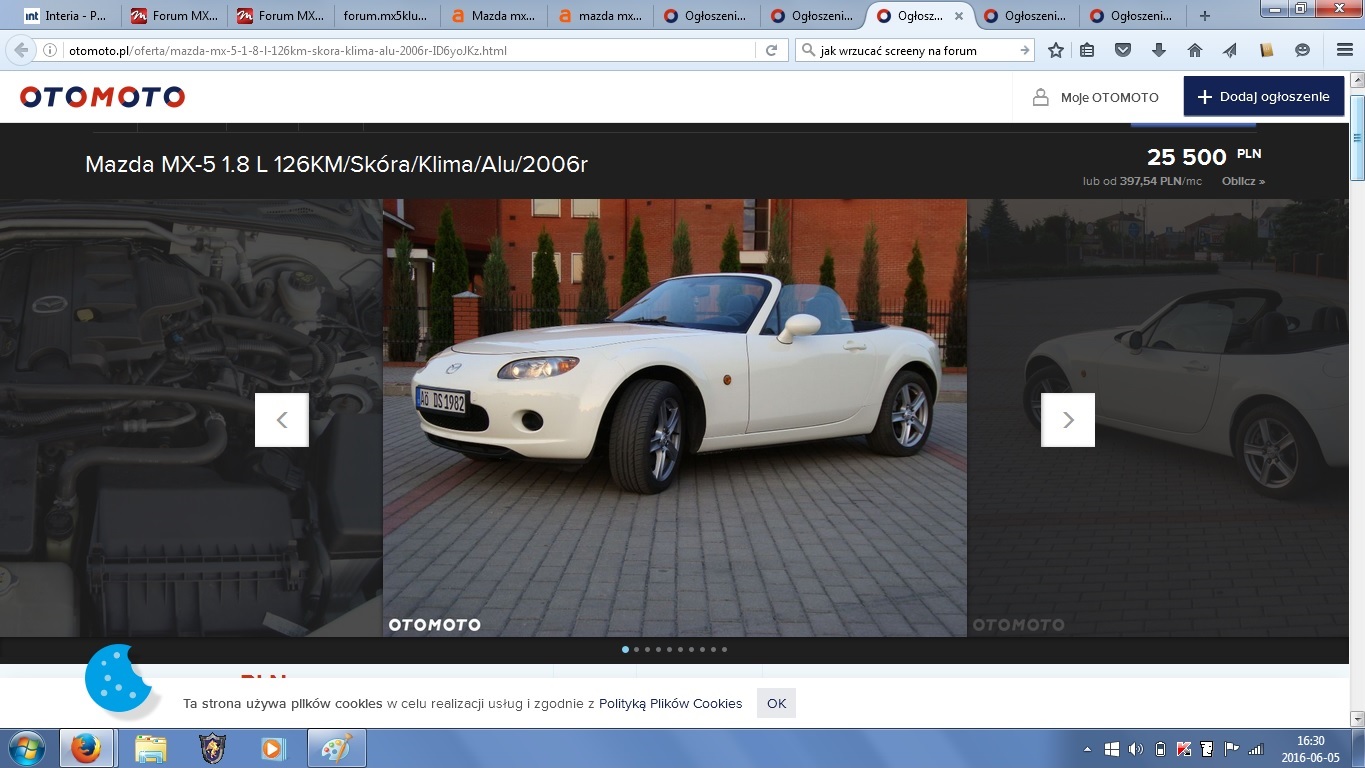Click the OTOMOTO logo in header
The image size is (1365, 768).
(x=102, y=97)
